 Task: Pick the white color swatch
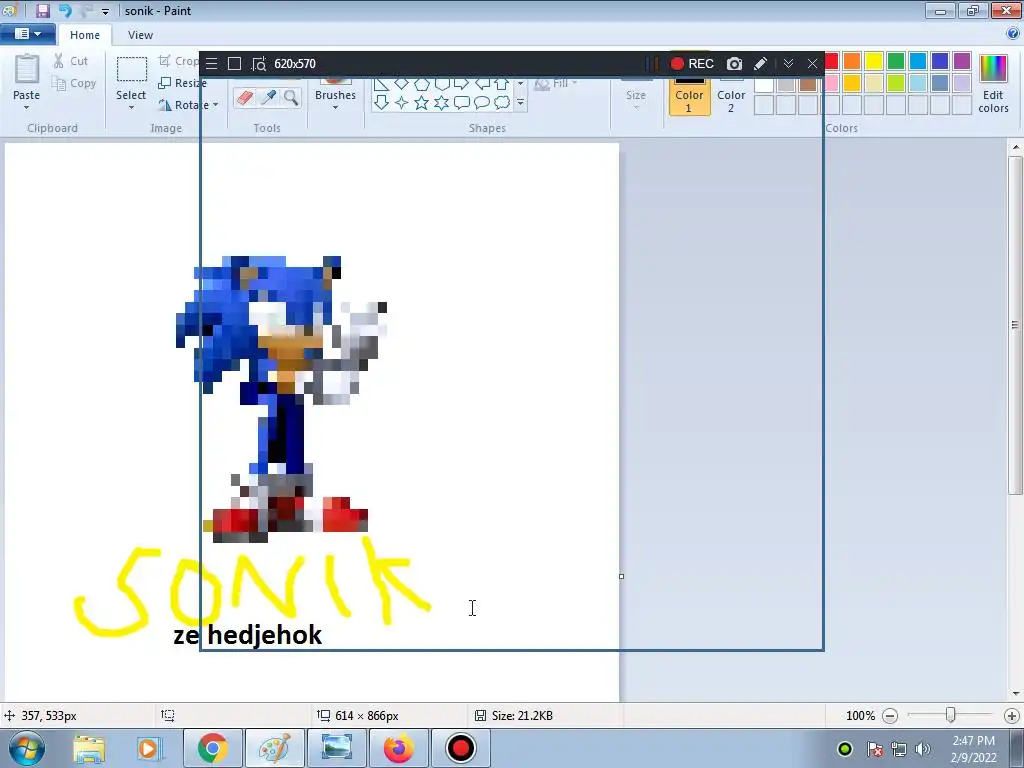764,83
